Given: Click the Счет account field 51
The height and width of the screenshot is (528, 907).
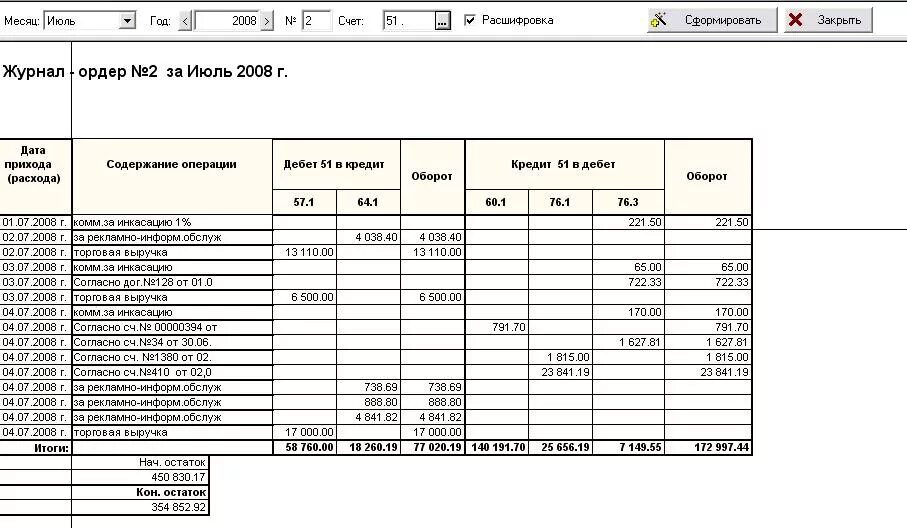Looking at the screenshot, I should [408, 21].
